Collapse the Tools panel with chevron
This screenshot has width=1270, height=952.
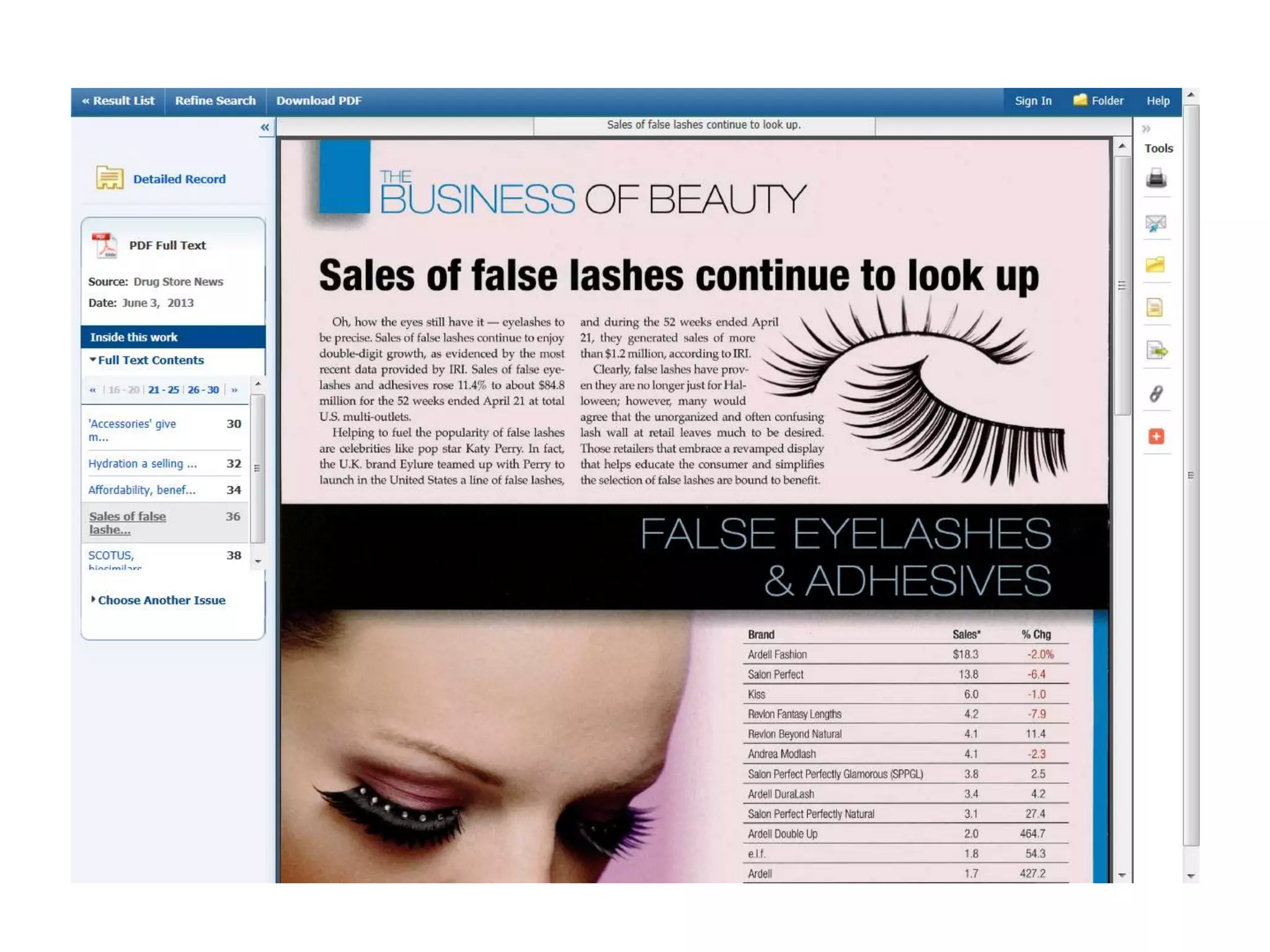[1146, 129]
